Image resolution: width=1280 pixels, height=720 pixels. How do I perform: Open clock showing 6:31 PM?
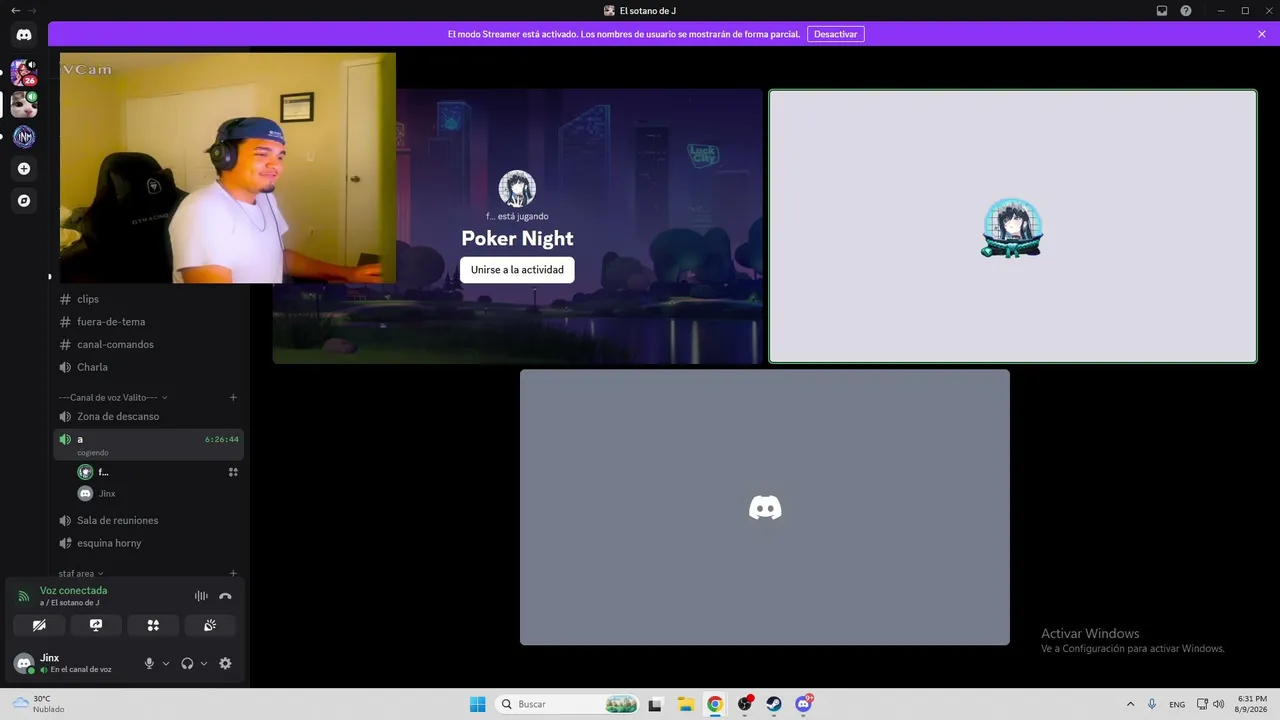[1252, 704]
